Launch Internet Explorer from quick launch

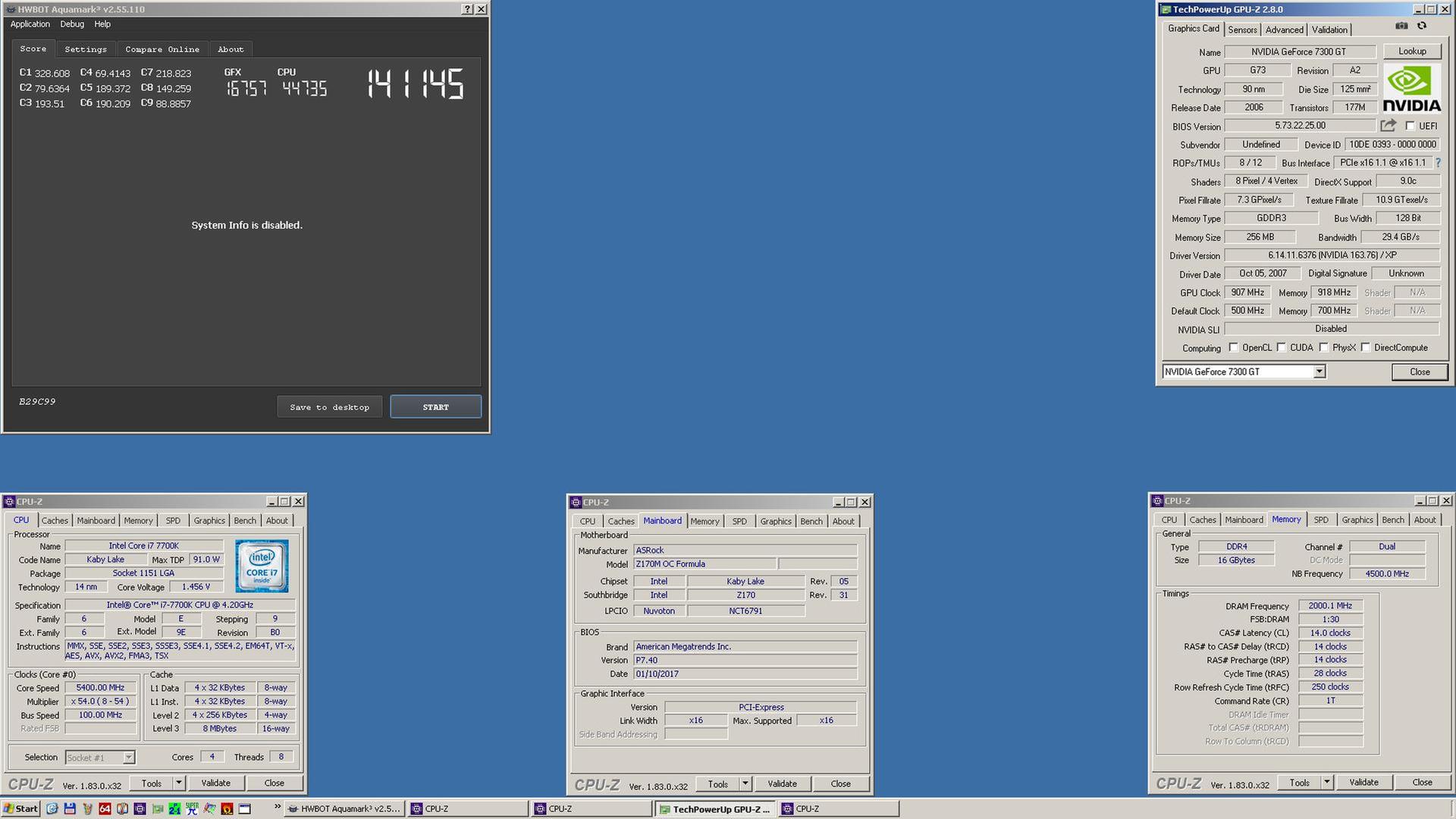52,808
